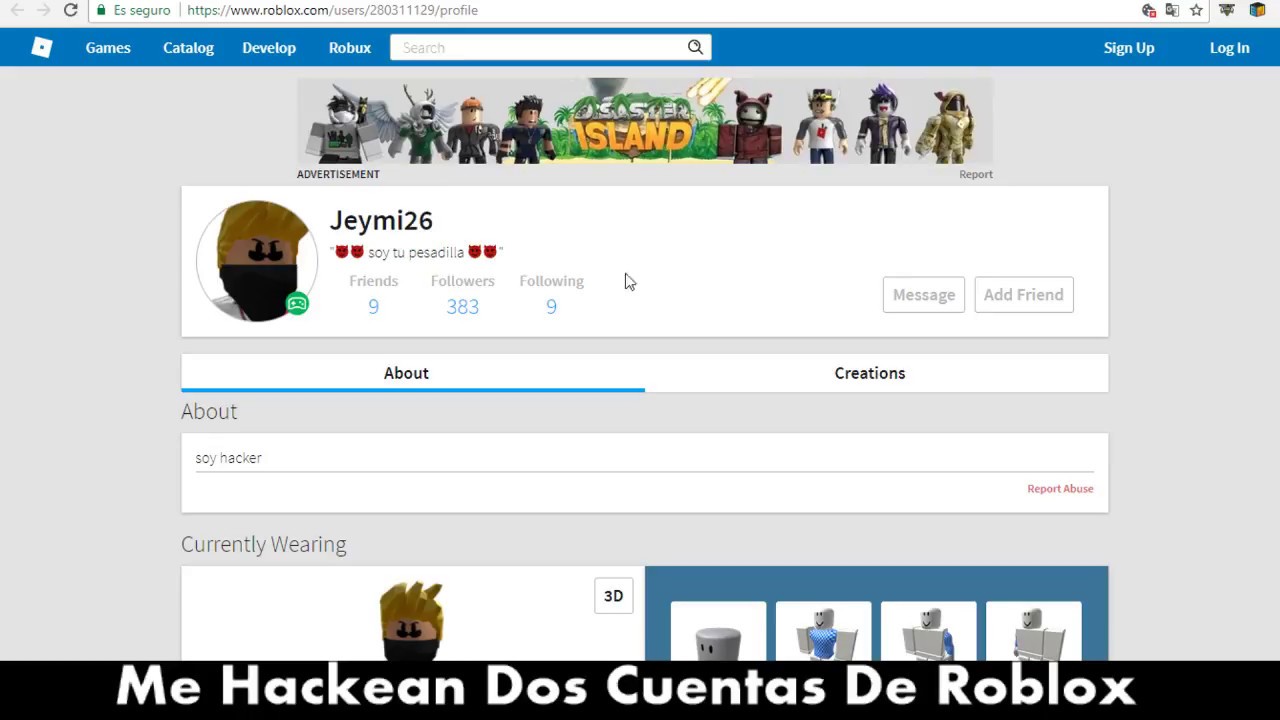The image size is (1280, 720).
Task: Reload the page with the refresh icon
Action: click(70, 10)
